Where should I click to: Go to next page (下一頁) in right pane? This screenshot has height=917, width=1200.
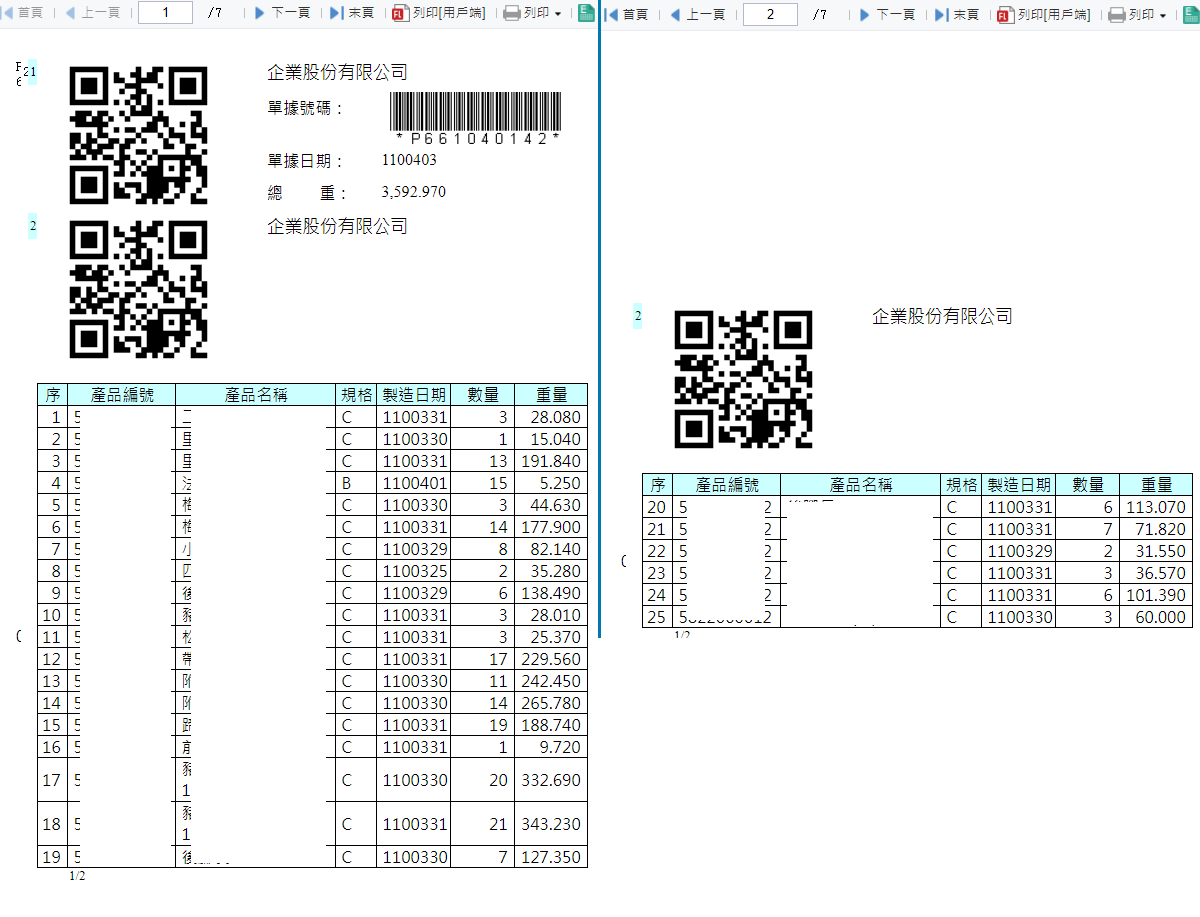[887, 14]
